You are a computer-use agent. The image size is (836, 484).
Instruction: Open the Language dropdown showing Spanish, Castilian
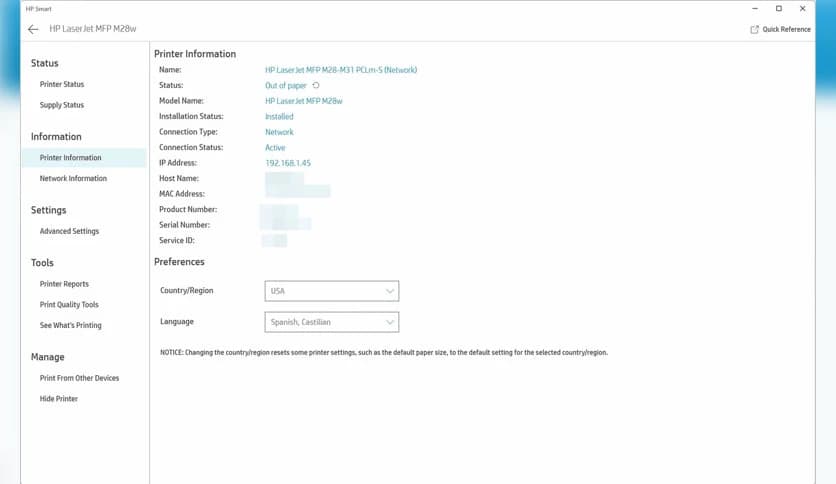[332, 322]
